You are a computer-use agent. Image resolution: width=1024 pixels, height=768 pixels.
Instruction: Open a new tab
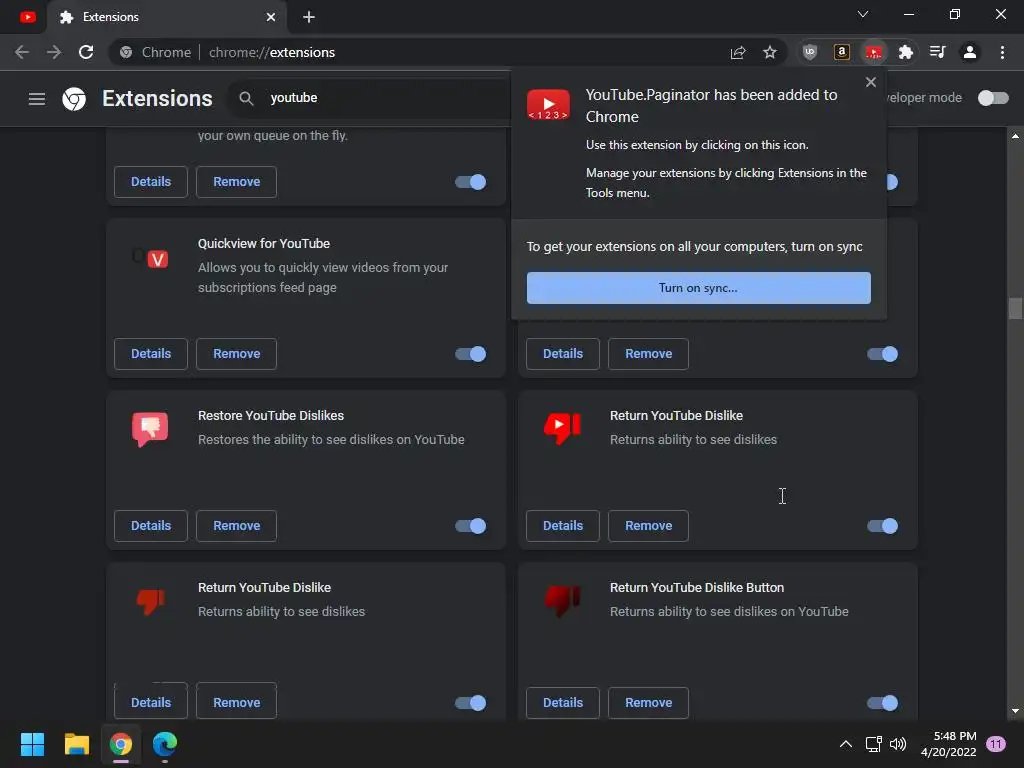coord(309,17)
